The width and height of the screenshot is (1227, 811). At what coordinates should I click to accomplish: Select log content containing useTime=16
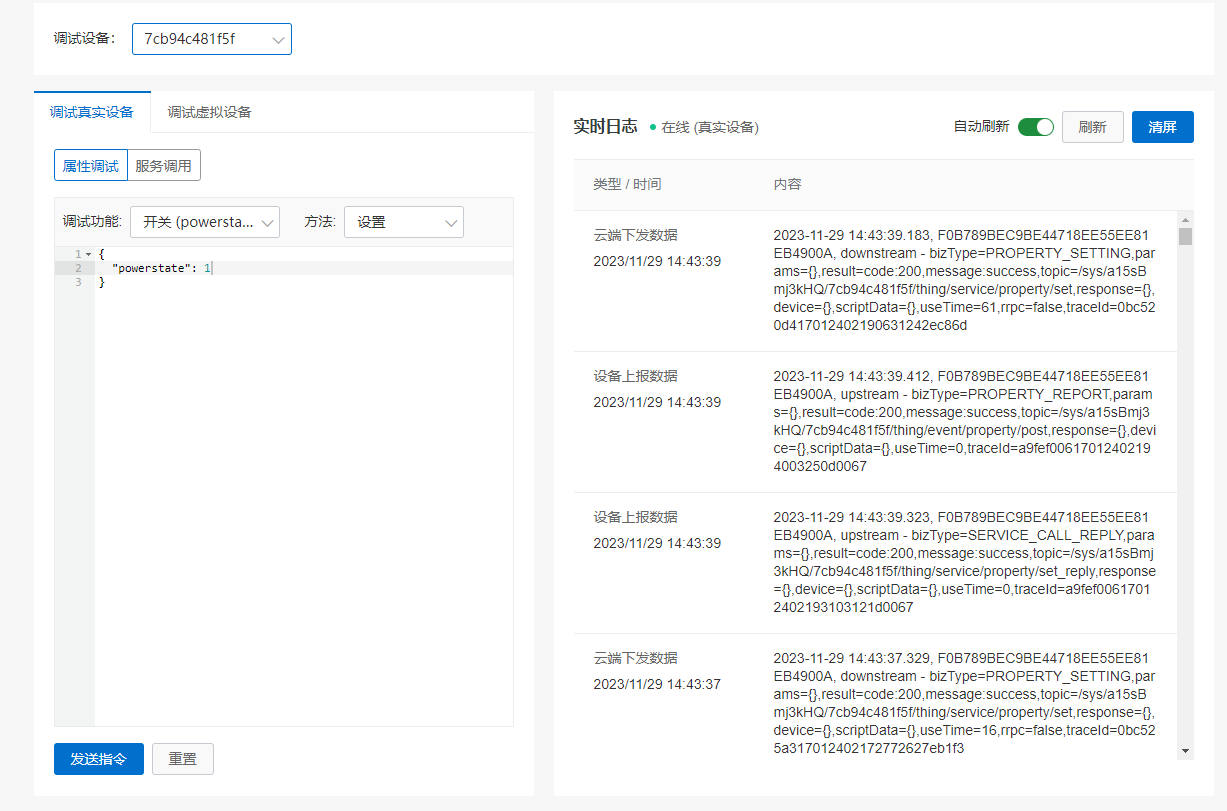pyautogui.click(x=965, y=703)
